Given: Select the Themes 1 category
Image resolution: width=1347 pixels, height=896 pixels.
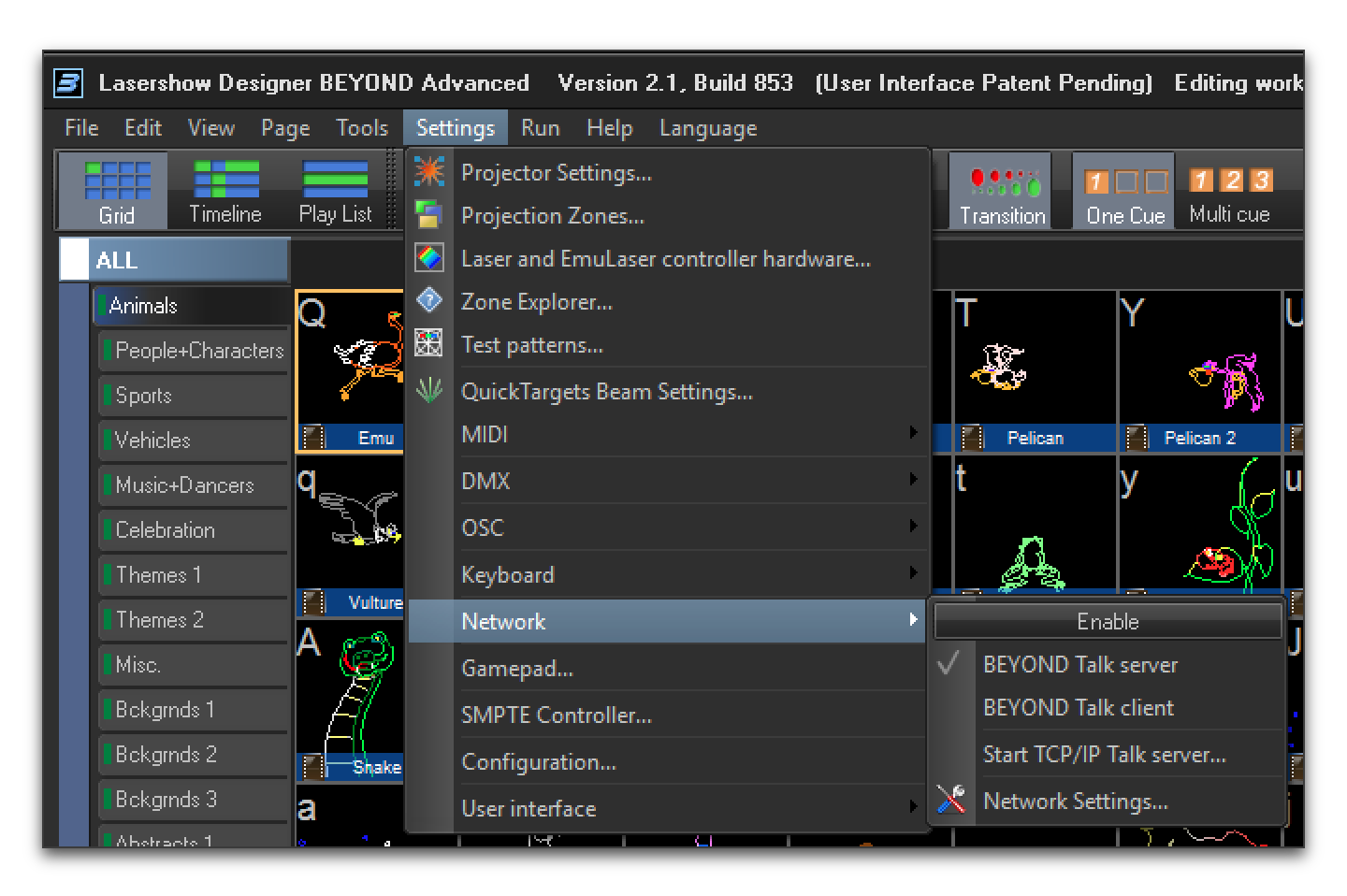Looking at the screenshot, I should [x=193, y=575].
